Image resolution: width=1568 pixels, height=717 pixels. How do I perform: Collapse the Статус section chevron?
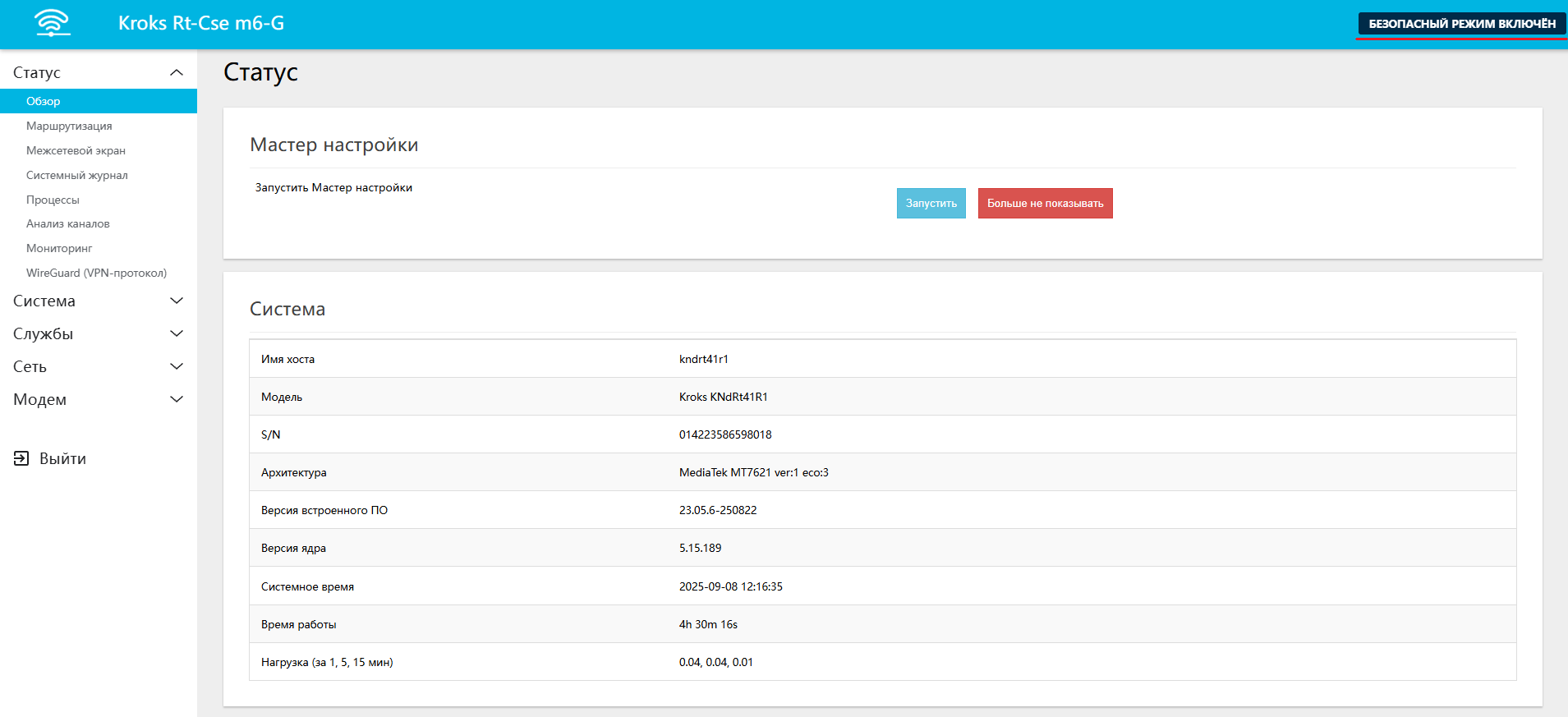176,72
